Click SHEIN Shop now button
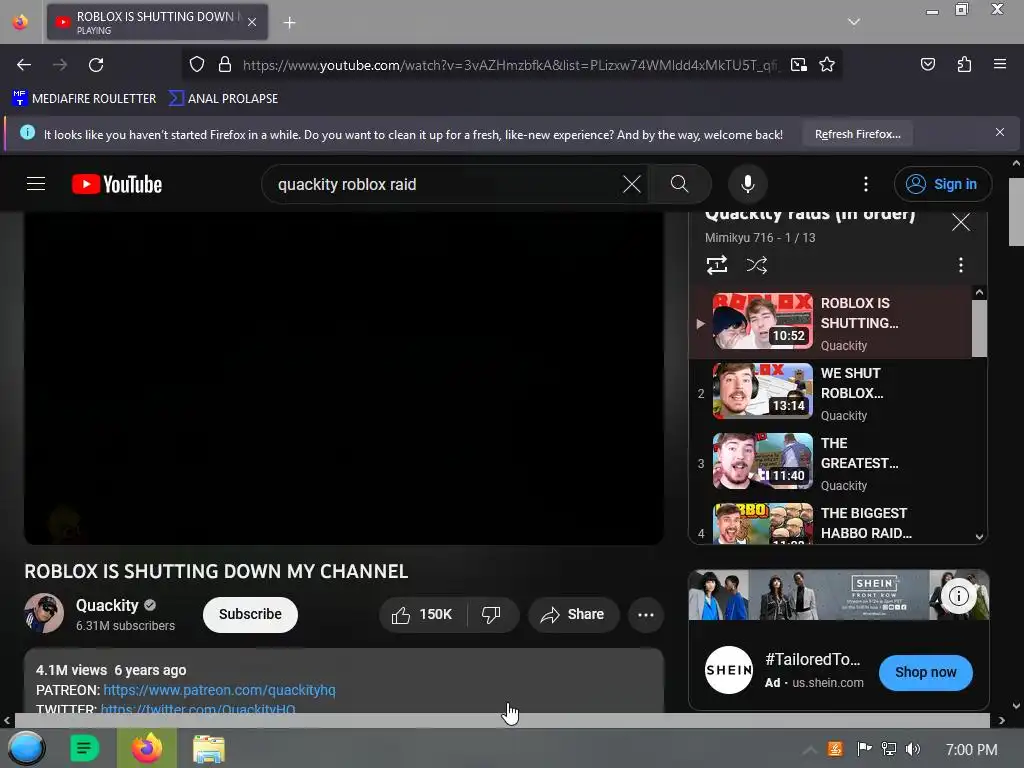The width and height of the screenshot is (1024, 768). click(x=925, y=672)
